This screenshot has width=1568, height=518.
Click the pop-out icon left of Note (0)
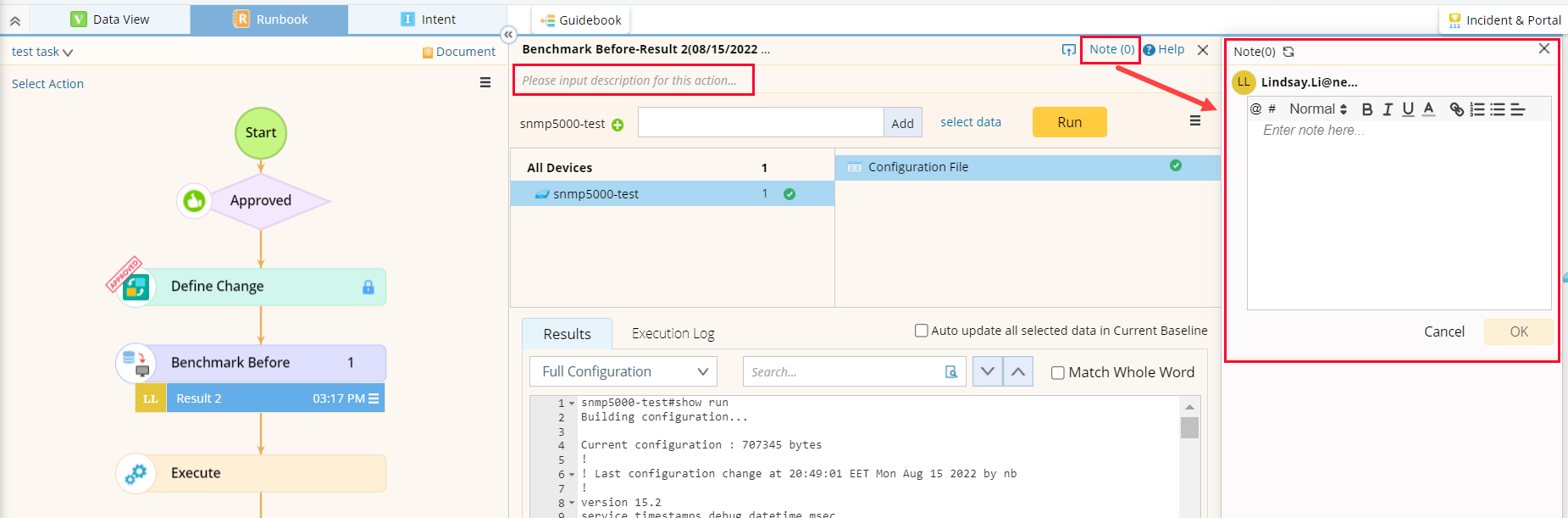pyautogui.click(x=1068, y=50)
